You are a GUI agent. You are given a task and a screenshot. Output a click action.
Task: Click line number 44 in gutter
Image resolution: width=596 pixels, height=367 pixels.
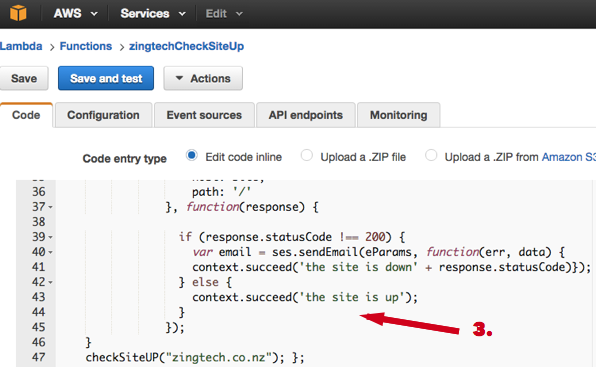pyautogui.click(x=38, y=312)
